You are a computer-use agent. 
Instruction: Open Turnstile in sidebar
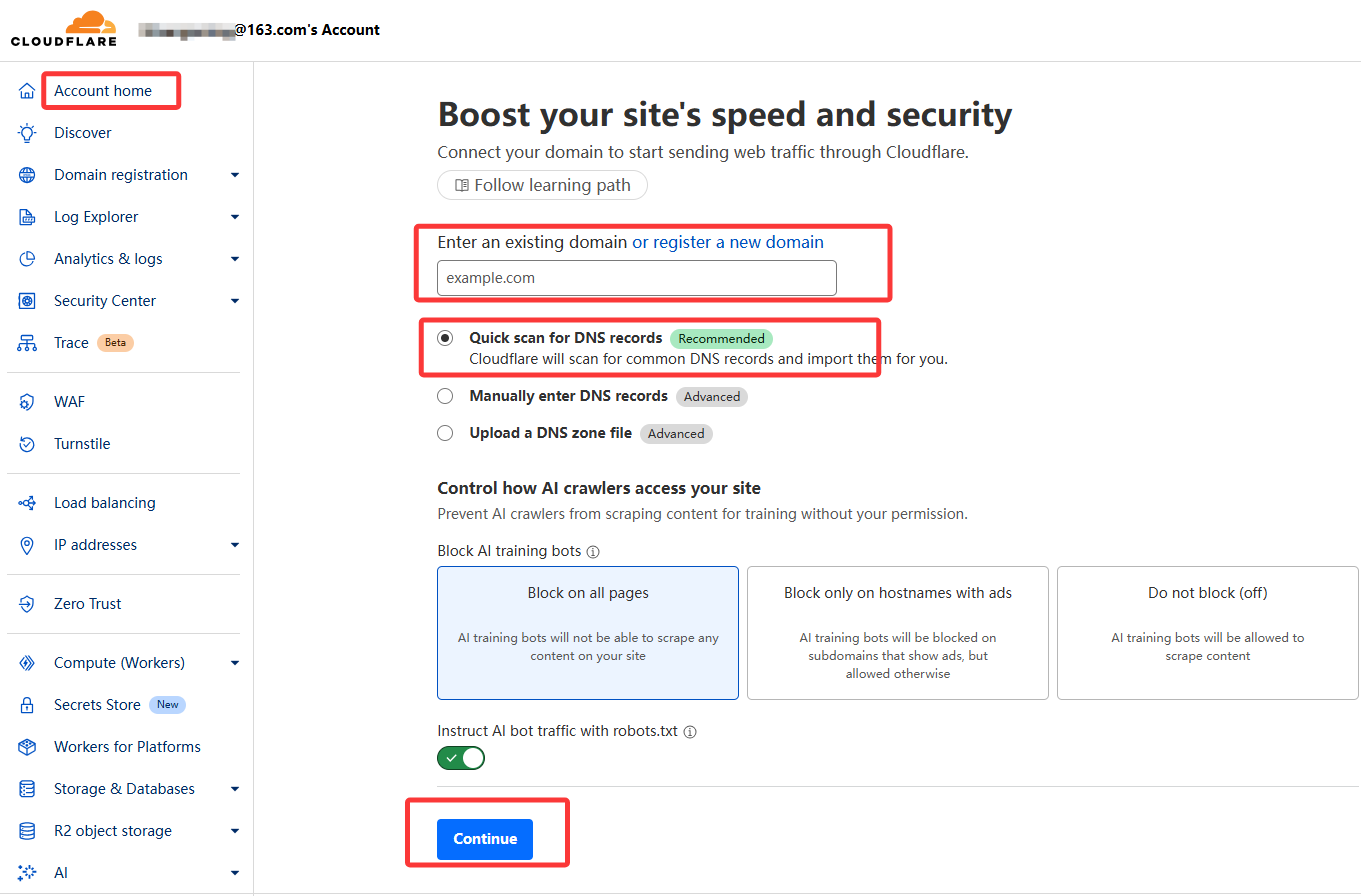82,444
